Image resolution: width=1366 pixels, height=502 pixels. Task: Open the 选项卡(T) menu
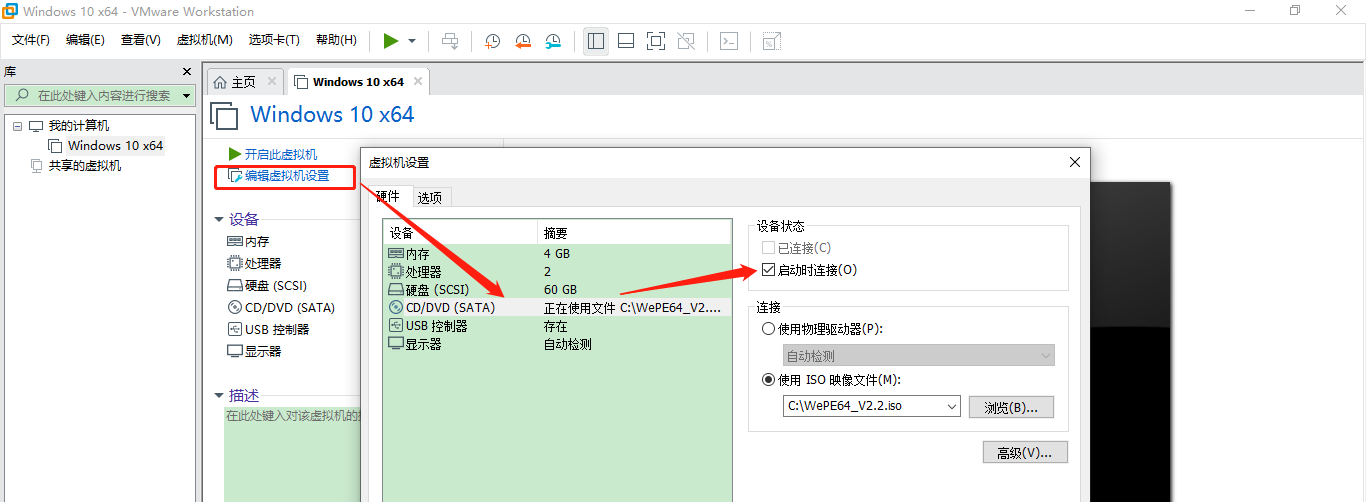coord(274,40)
